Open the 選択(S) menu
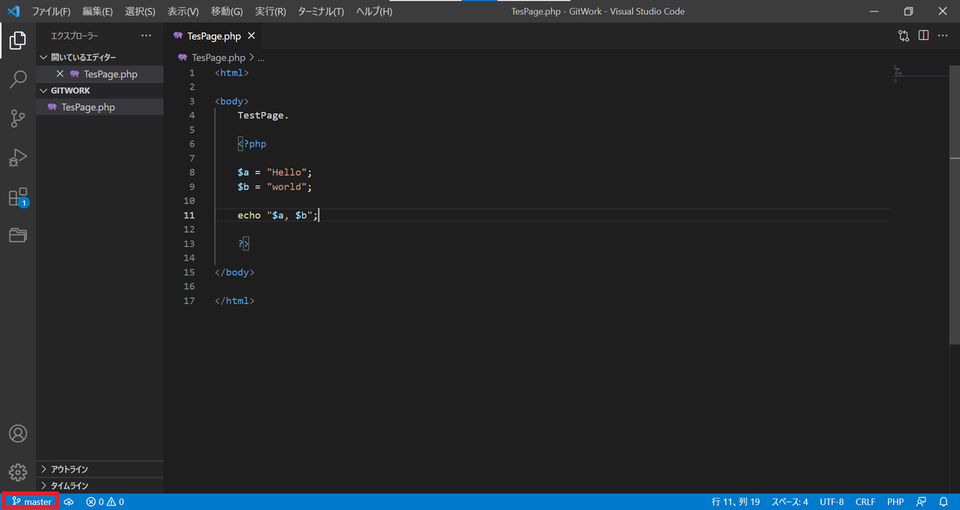The height and width of the screenshot is (510, 960). pyautogui.click(x=140, y=12)
